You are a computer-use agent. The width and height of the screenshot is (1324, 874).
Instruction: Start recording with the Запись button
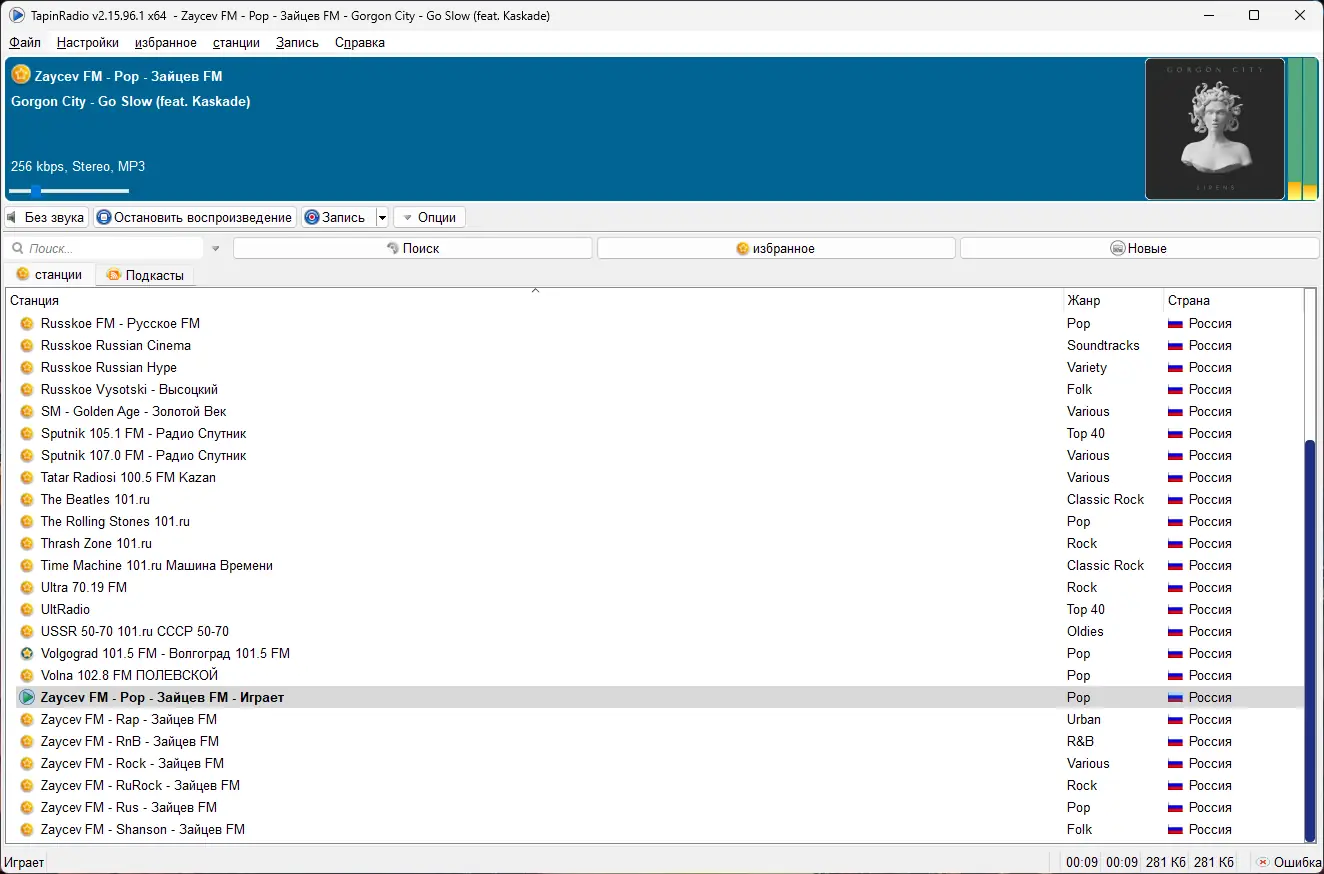click(x=338, y=217)
